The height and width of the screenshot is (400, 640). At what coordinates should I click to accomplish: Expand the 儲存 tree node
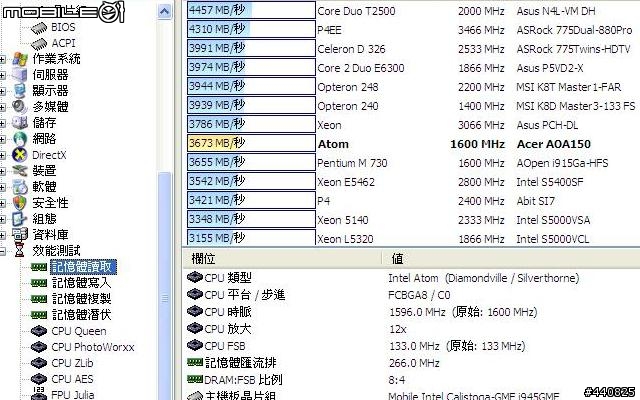click(2, 123)
